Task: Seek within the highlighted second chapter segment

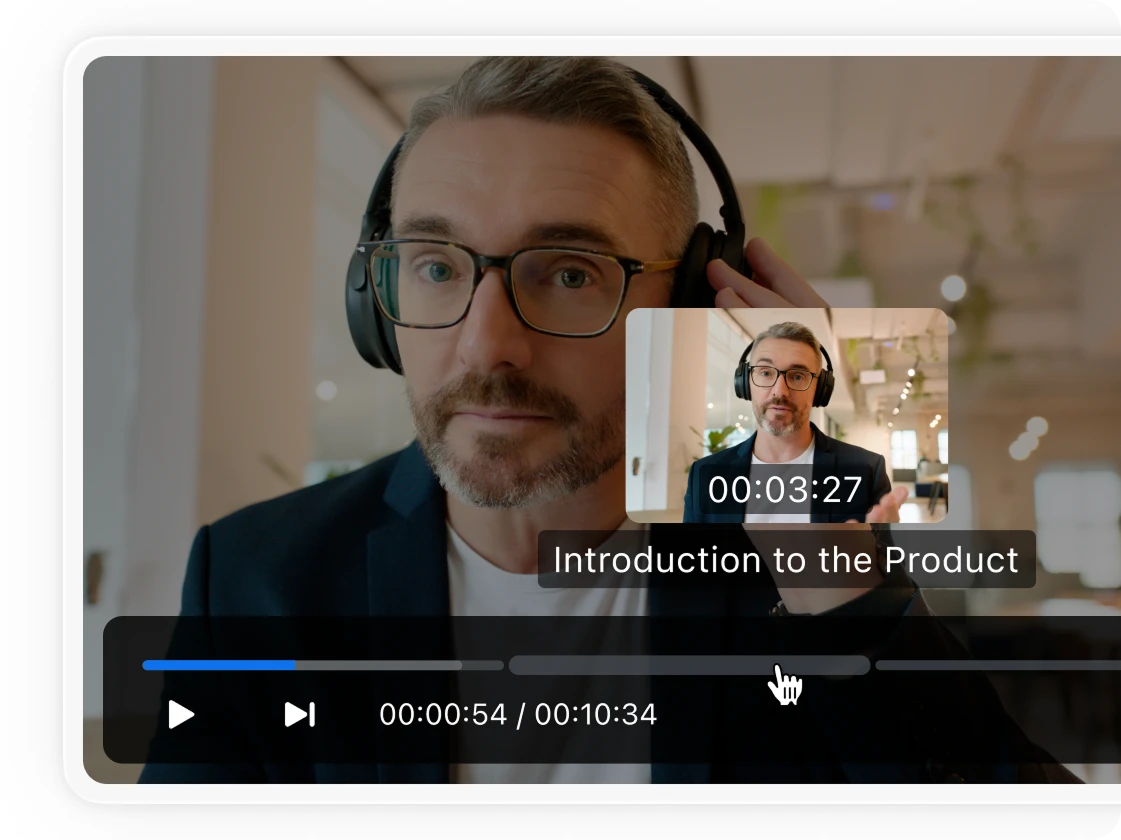Action: pos(689,666)
